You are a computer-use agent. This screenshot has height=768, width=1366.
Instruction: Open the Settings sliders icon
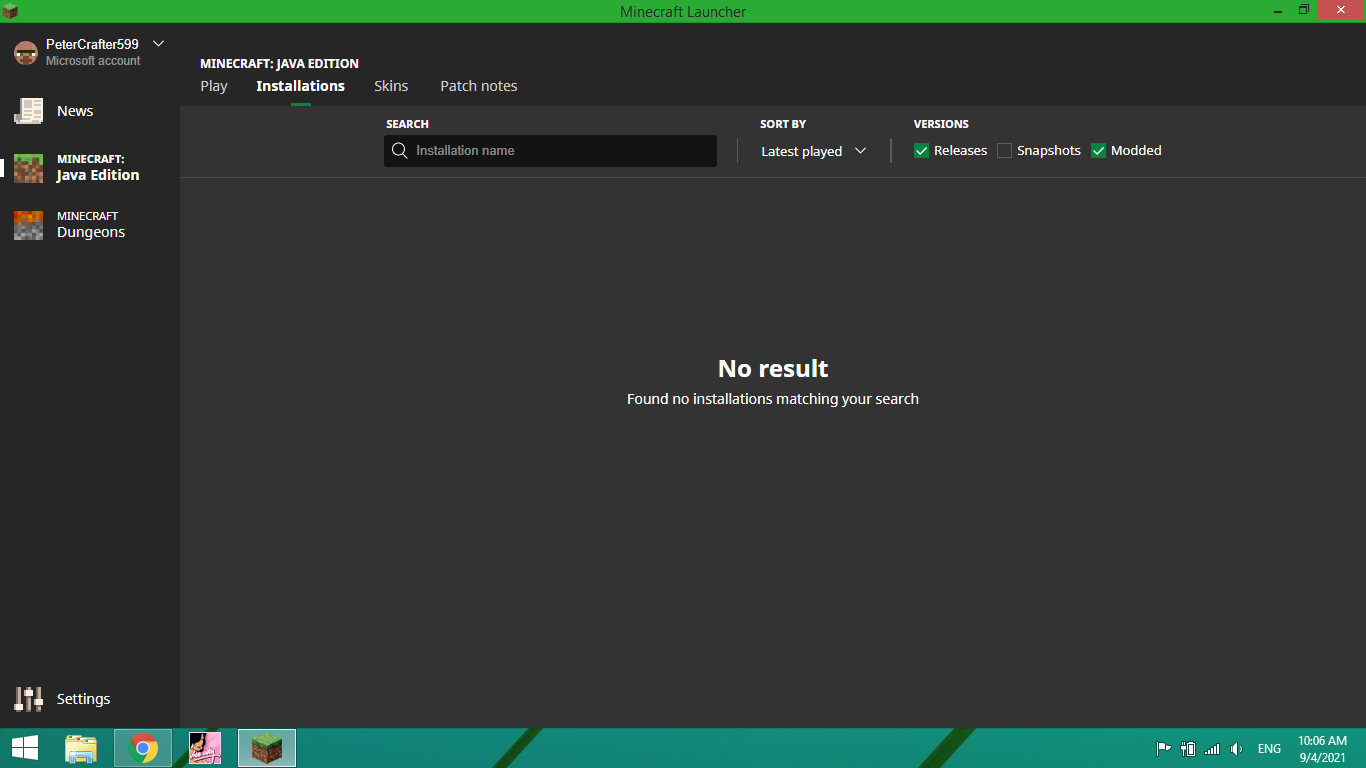(x=28, y=699)
